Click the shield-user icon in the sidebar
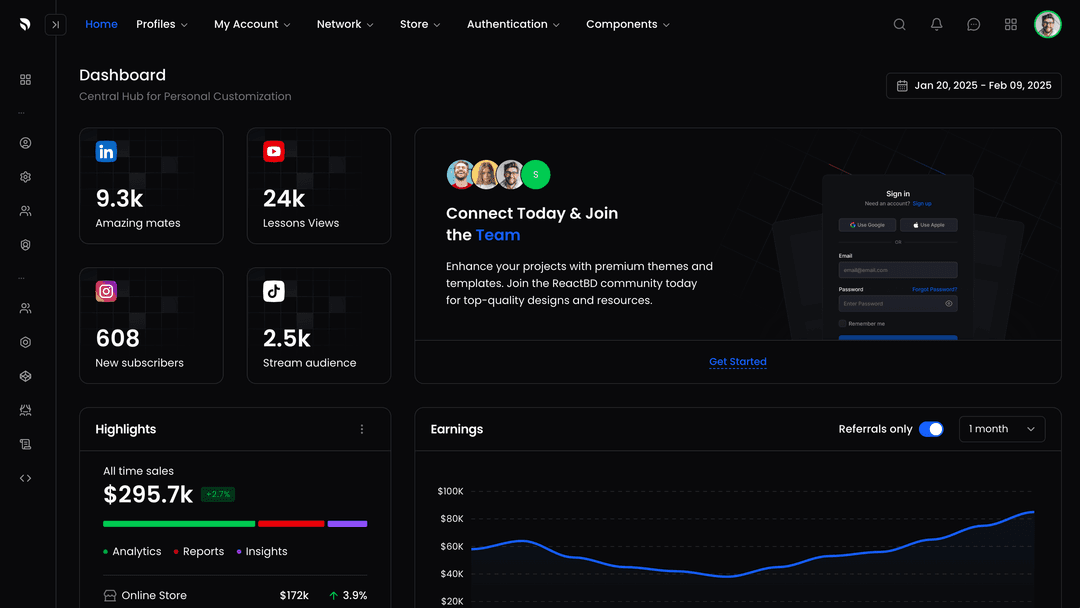The image size is (1080, 608). pos(25,245)
